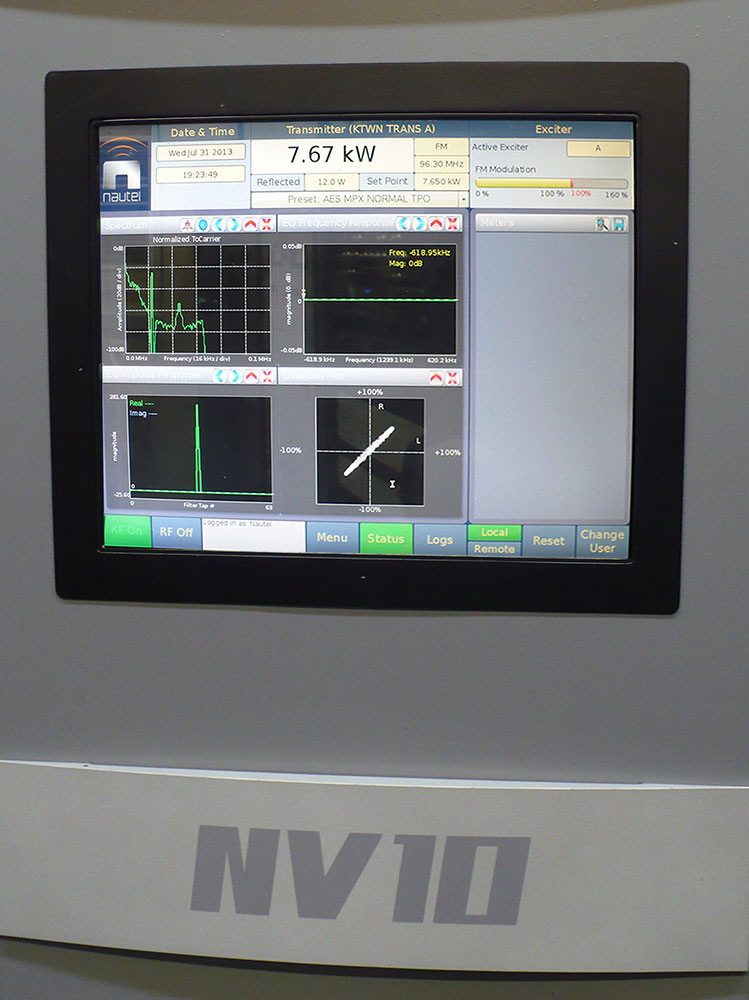The height and width of the screenshot is (1000, 749).
Task: Previous arrow in EQ Frequency Response panel
Action: (403, 223)
